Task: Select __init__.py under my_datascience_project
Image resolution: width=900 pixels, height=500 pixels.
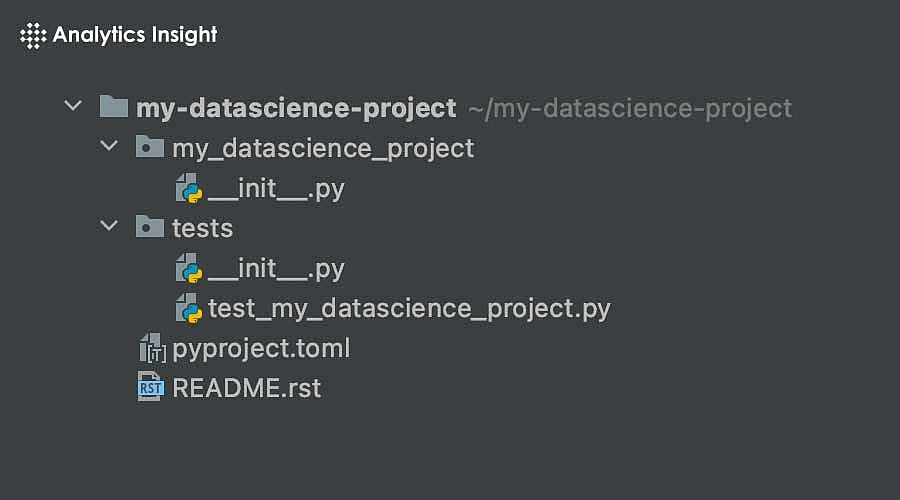Action: click(276, 188)
